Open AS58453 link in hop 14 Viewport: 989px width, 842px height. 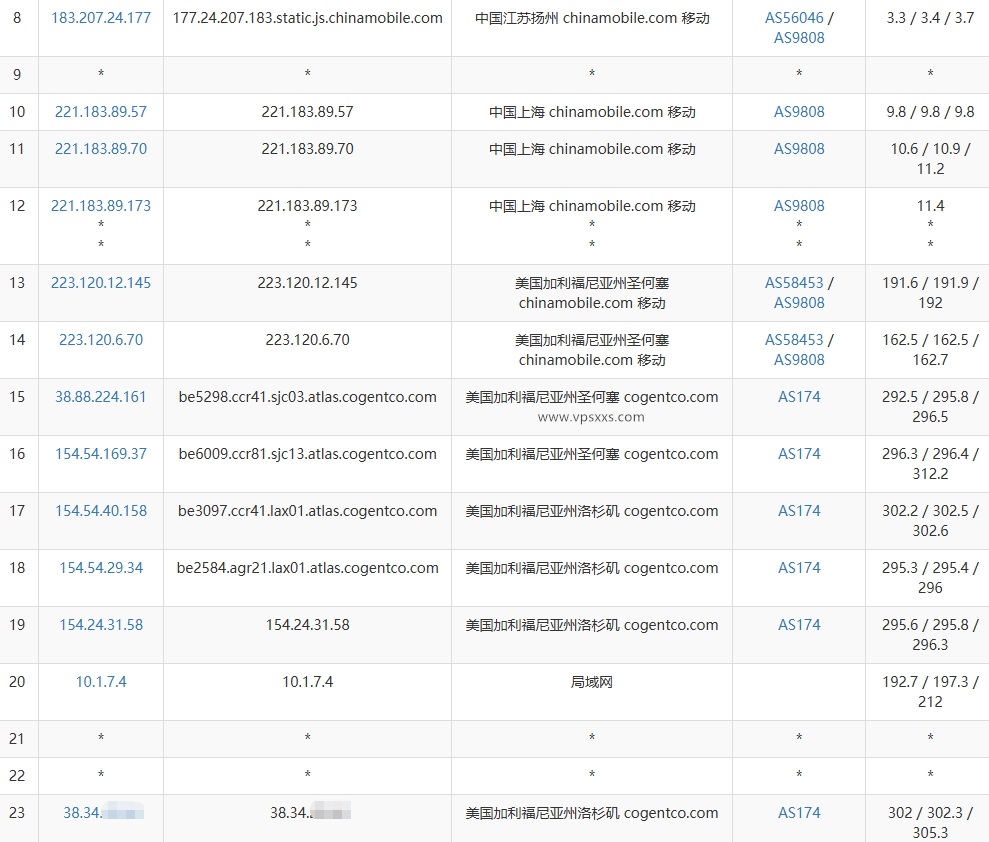point(794,340)
